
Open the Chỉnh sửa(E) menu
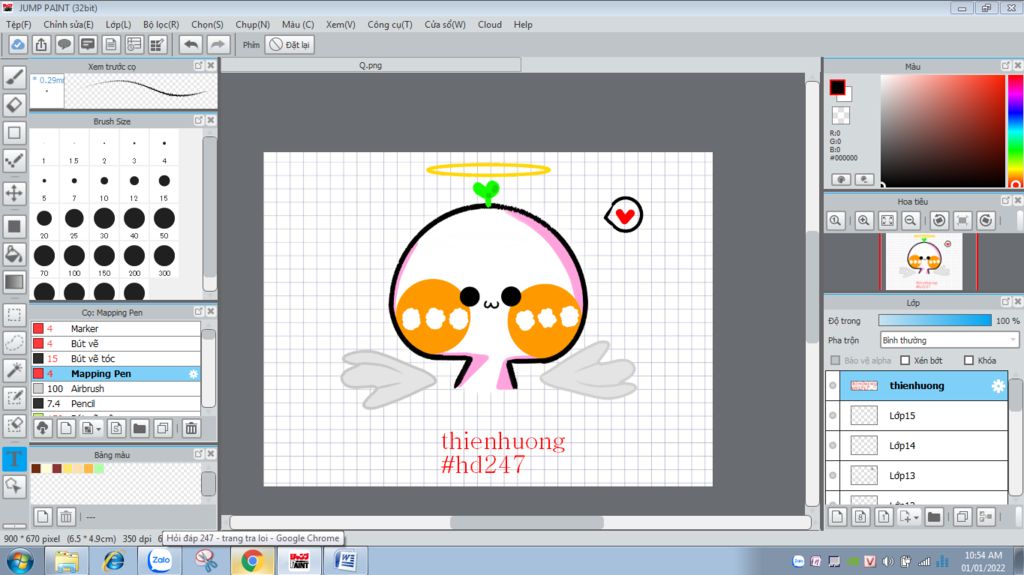pos(69,24)
